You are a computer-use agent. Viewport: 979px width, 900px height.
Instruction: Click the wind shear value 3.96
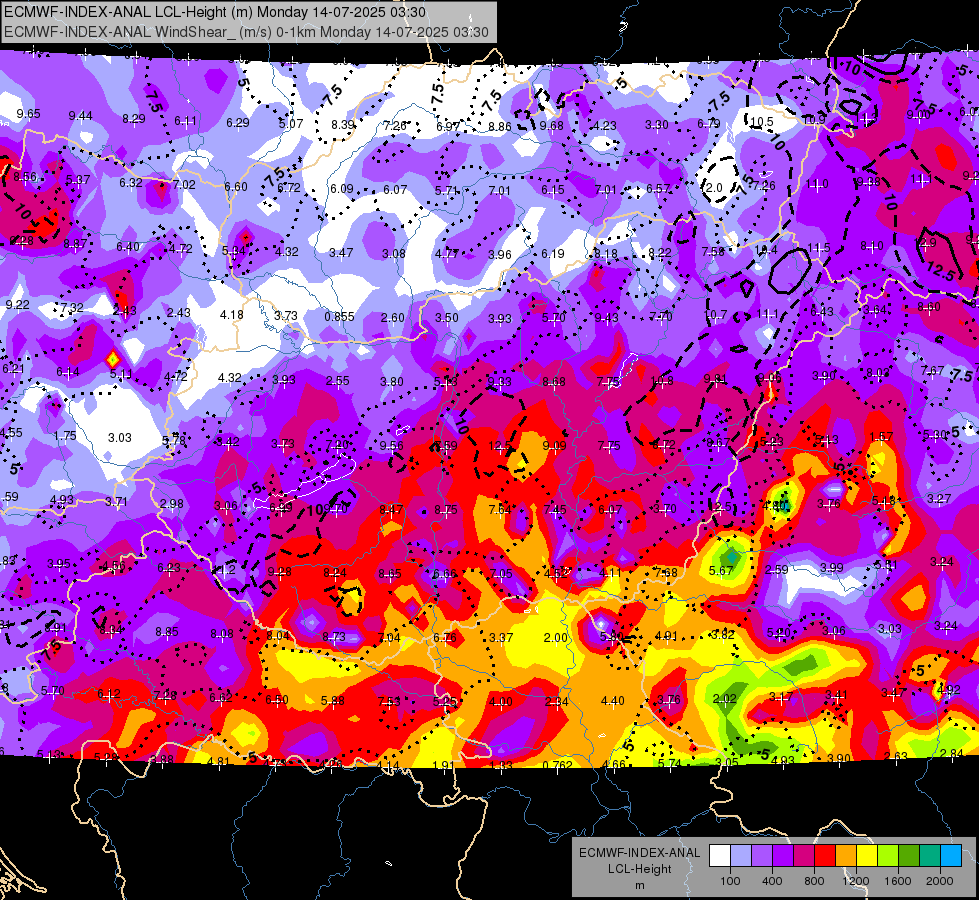(x=499, y=255)
